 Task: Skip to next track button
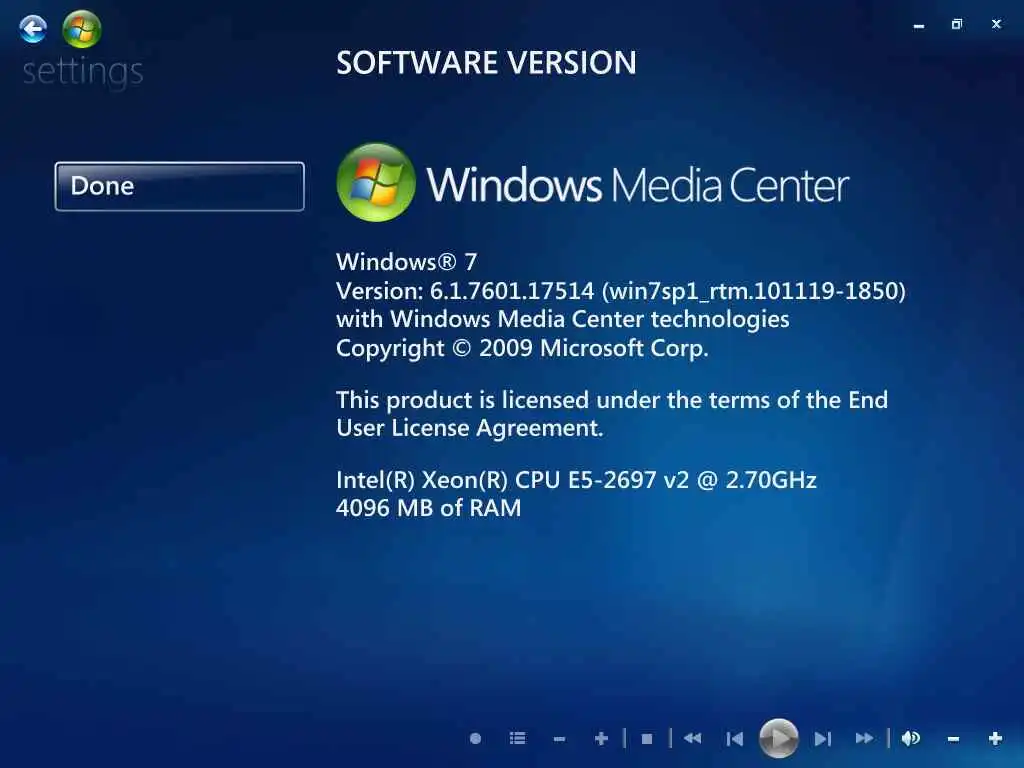823,739
